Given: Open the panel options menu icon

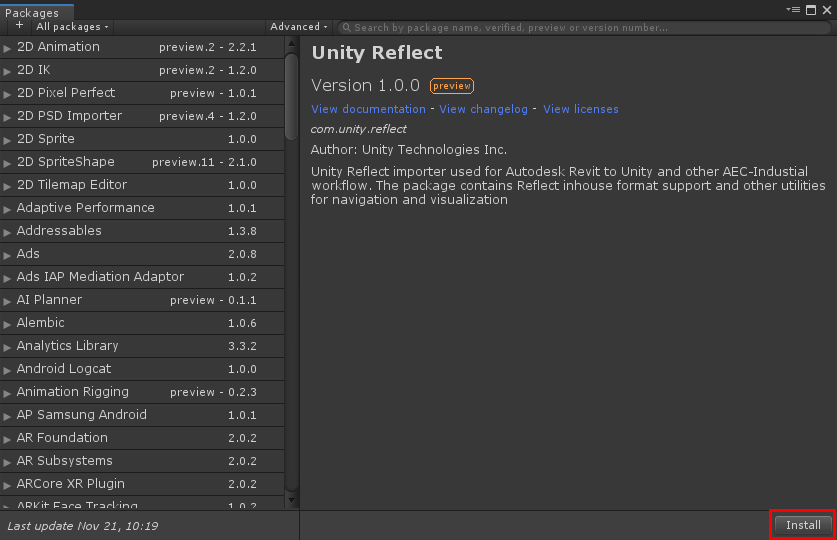Looking at the screenshot, I should coord(794,9).
